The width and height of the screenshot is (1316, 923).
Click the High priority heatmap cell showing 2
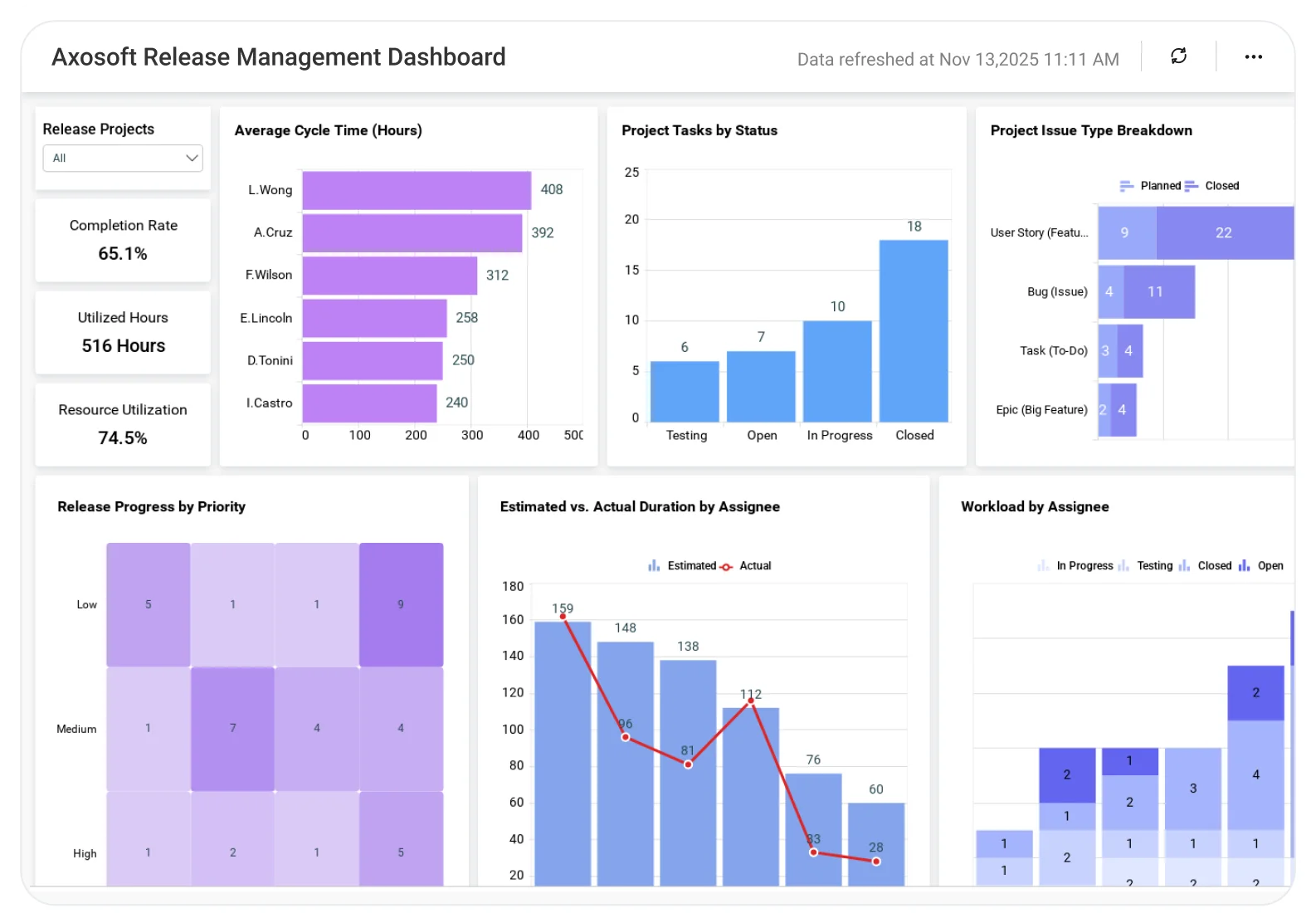click(233, 839)
